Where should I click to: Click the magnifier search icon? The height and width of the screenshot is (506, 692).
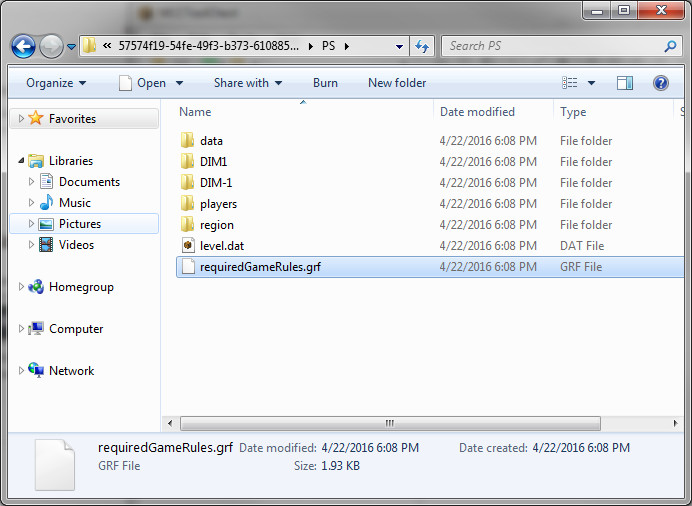[670, 46]
